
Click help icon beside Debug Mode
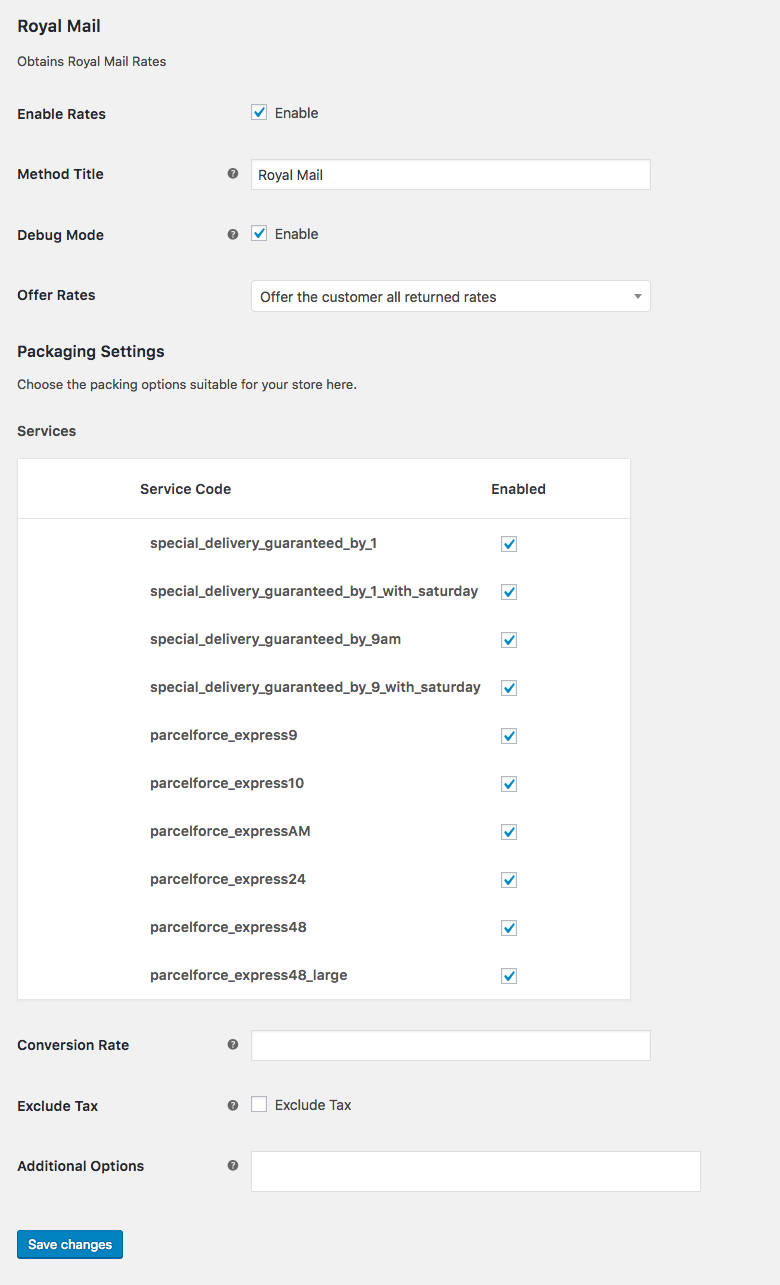pyautogui.click(x=233, y=234)
